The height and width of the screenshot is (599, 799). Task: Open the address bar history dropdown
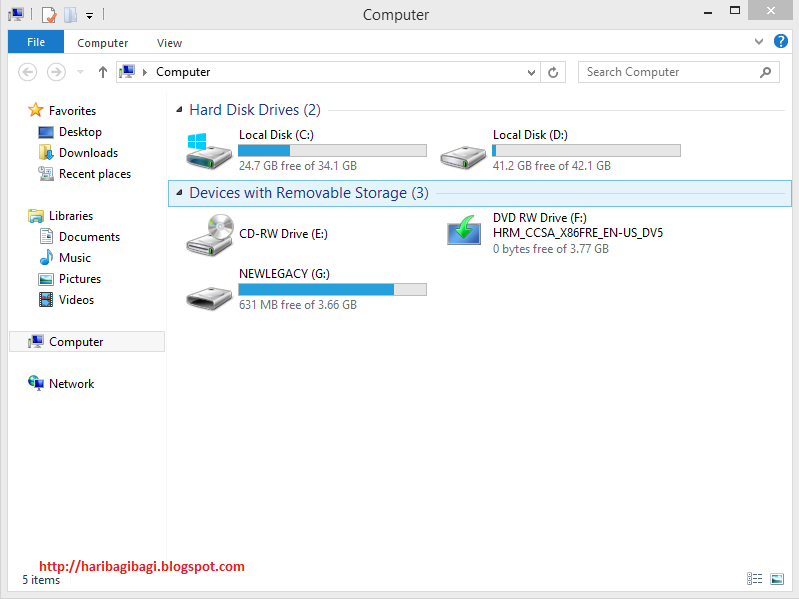[531, 72]
